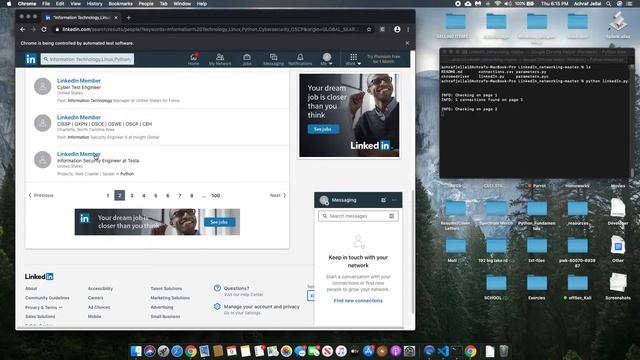Open the SCHOOL desktop folder
640x360 pixels.
point(496,287)
